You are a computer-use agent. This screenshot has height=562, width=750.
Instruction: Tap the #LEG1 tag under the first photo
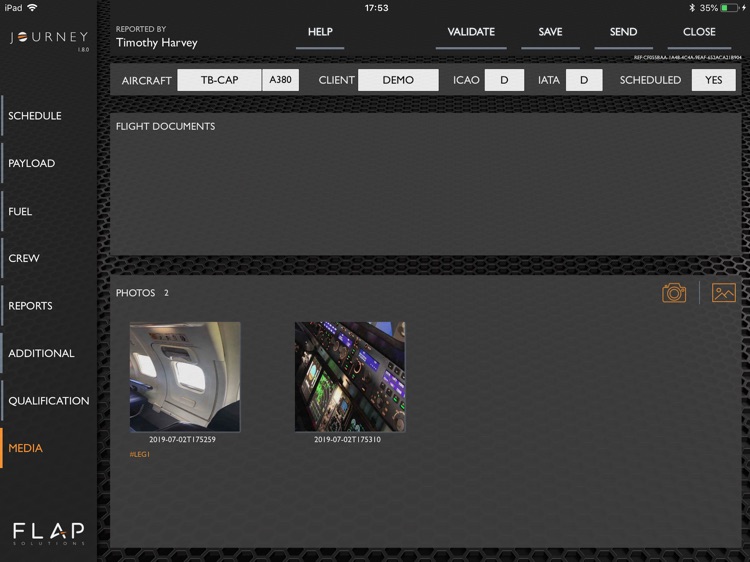(140, 454)
